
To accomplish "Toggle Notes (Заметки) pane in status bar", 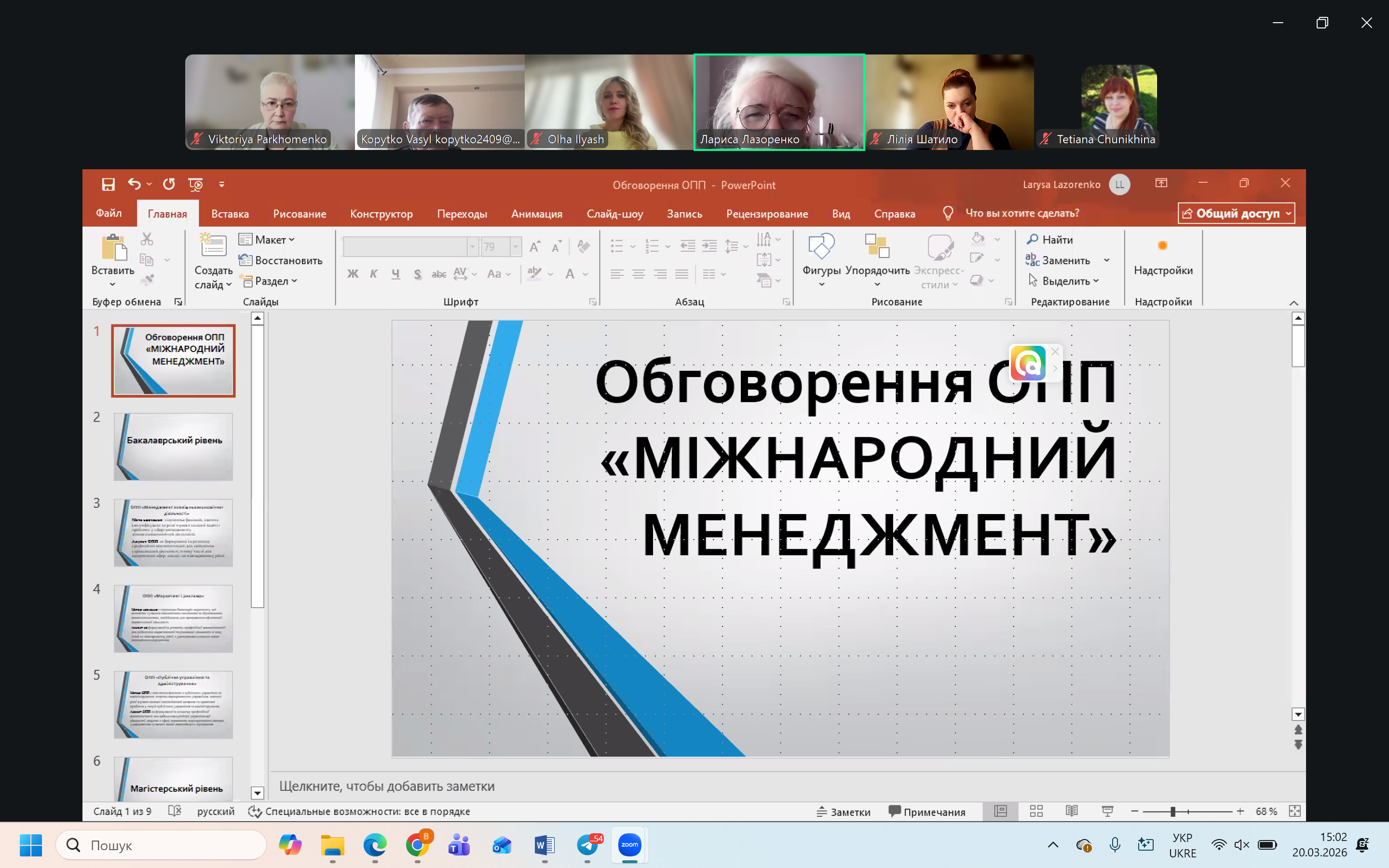I will click(x=844, y=812).
